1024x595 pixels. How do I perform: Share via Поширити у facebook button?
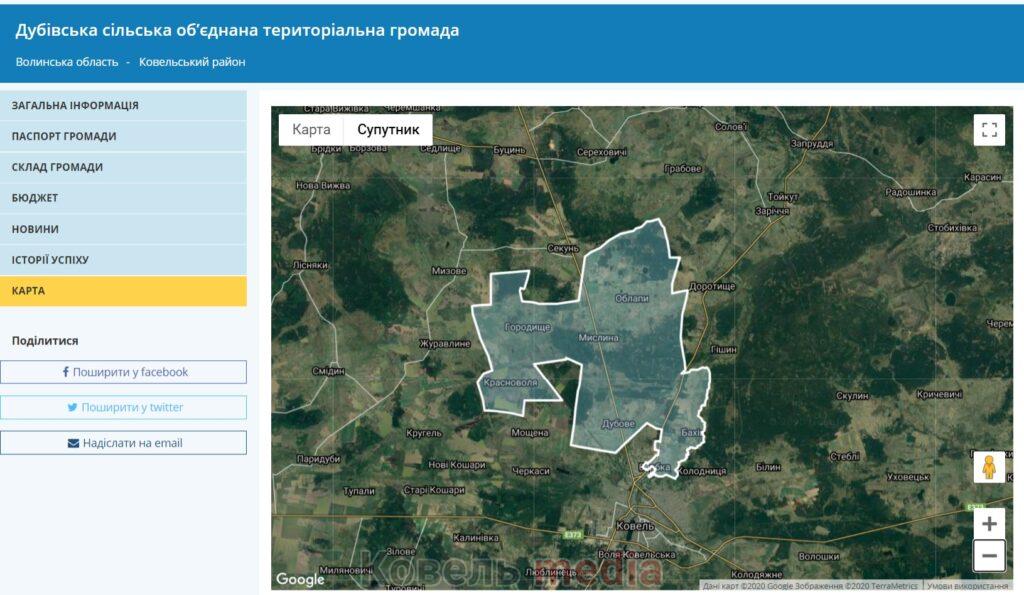coord(123,372)
